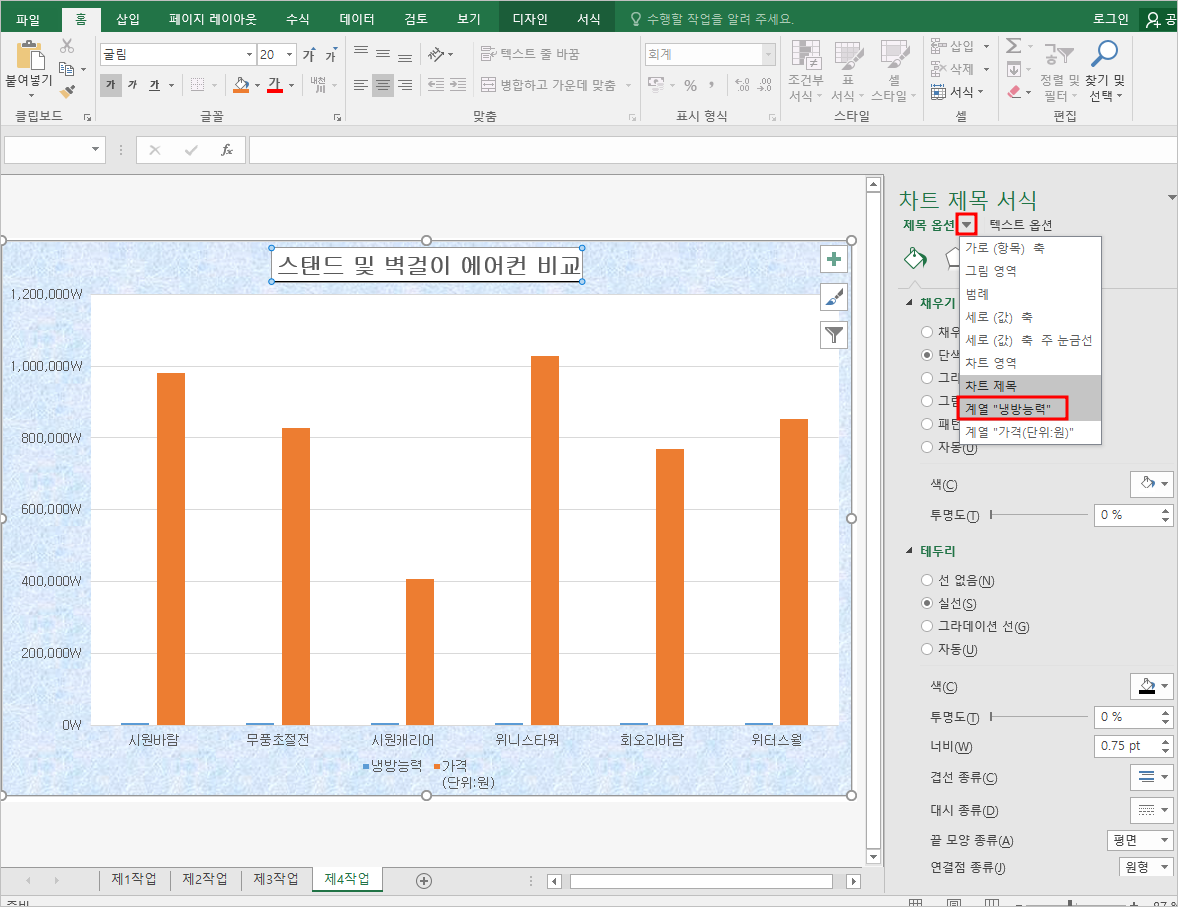Screen dimensions: 1178x907
Task: Center align text horizontally
Action: 383,85
